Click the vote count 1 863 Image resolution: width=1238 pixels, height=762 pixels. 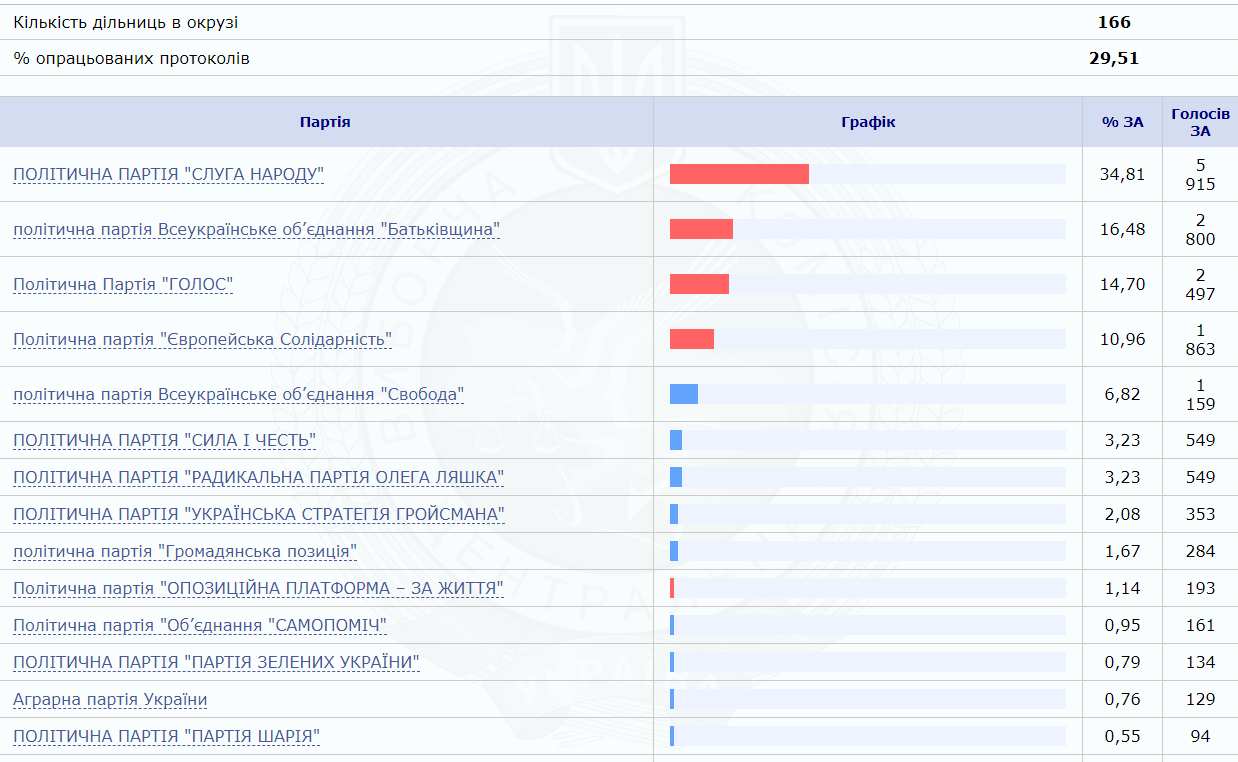pos(1200,340)
